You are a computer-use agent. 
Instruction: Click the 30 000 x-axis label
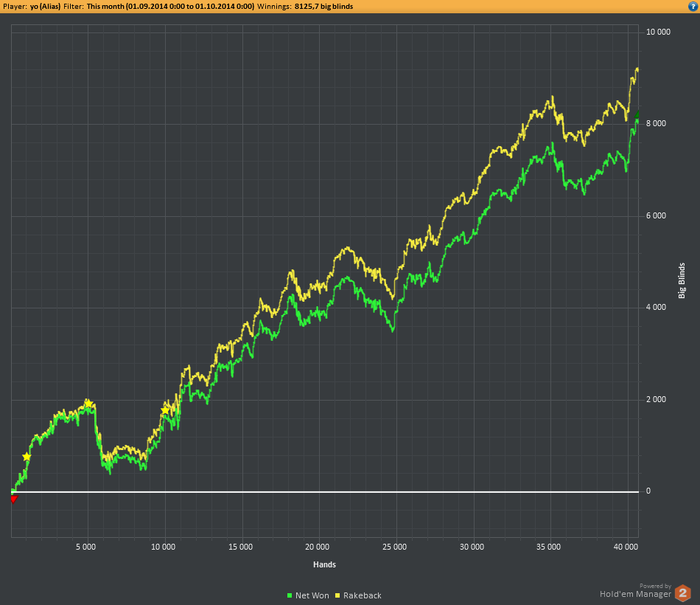(x=472, y=547)
